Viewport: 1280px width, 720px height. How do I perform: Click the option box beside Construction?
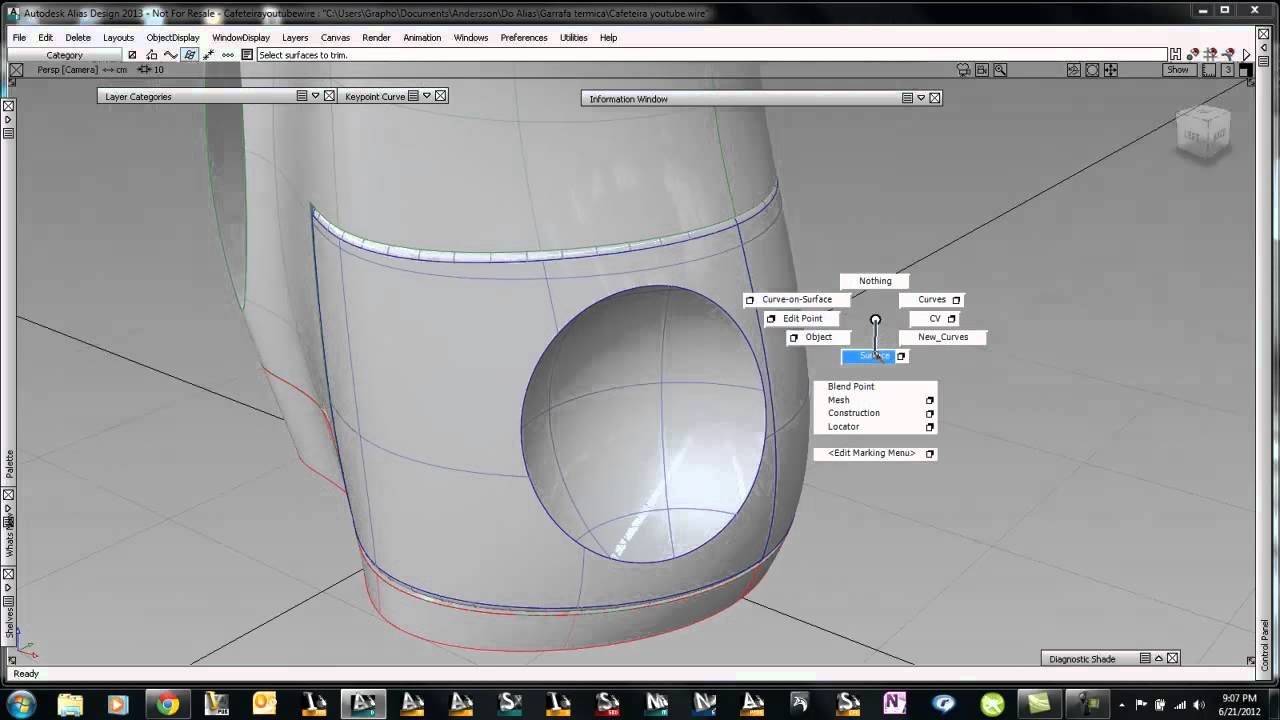click(930, 413)
